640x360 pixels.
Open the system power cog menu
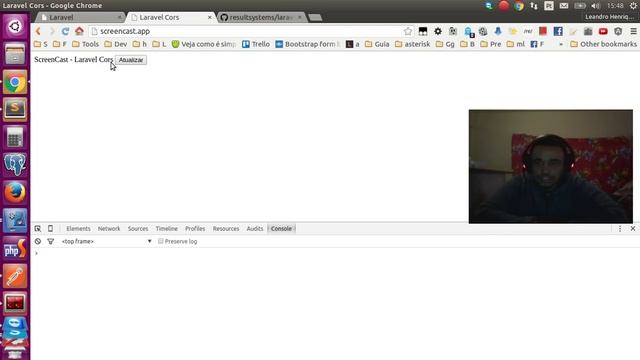[x=633, y=6]
